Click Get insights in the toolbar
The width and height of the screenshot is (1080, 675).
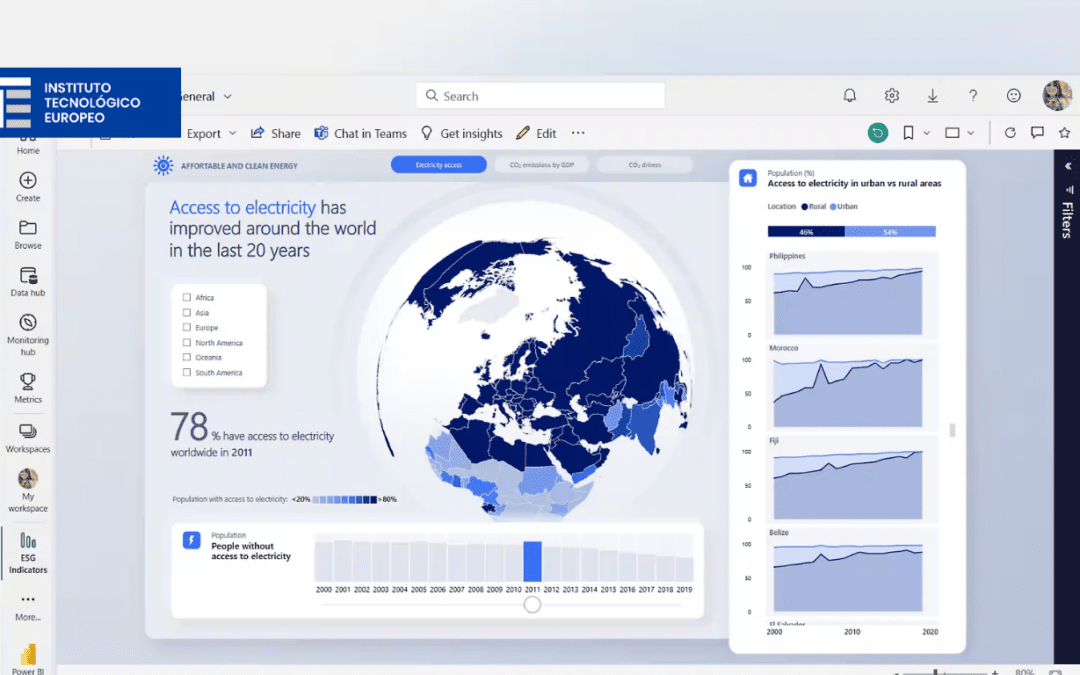[468, 132]
